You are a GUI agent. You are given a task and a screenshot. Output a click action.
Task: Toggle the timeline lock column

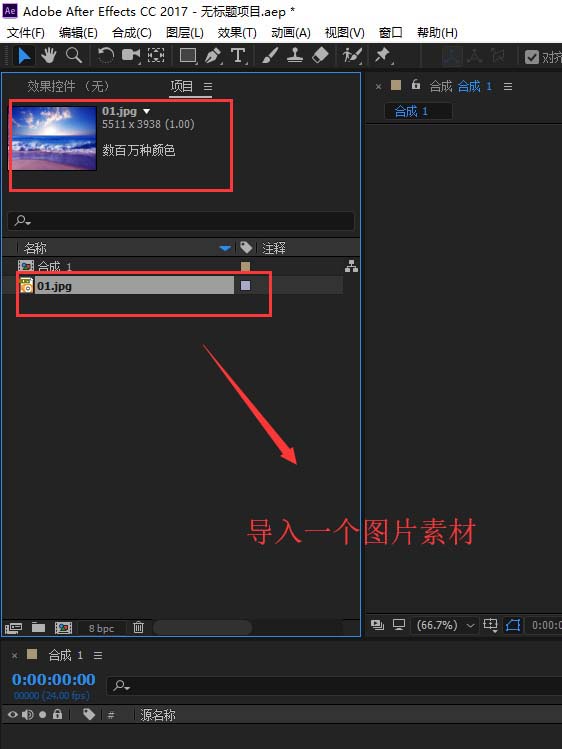tap(57, 714)
